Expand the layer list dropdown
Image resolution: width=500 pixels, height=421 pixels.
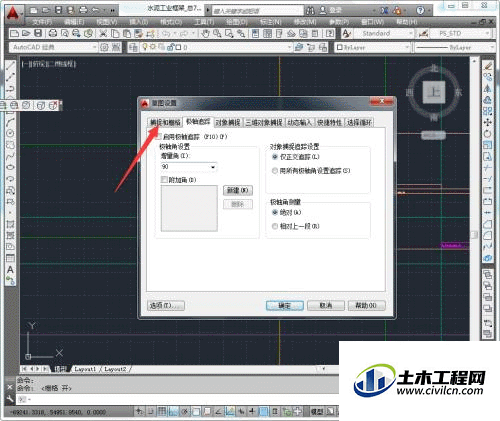pyautogui.click(x=289, y=47)
